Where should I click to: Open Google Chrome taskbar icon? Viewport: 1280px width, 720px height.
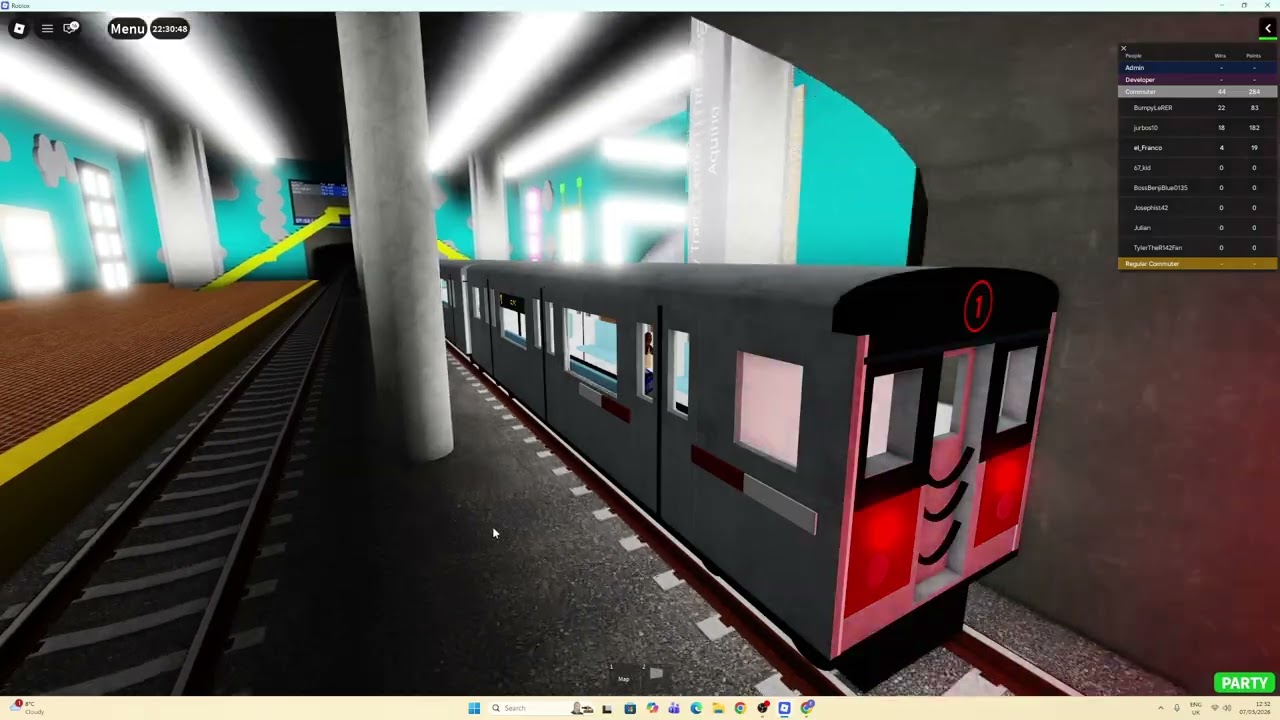point(740,708)
